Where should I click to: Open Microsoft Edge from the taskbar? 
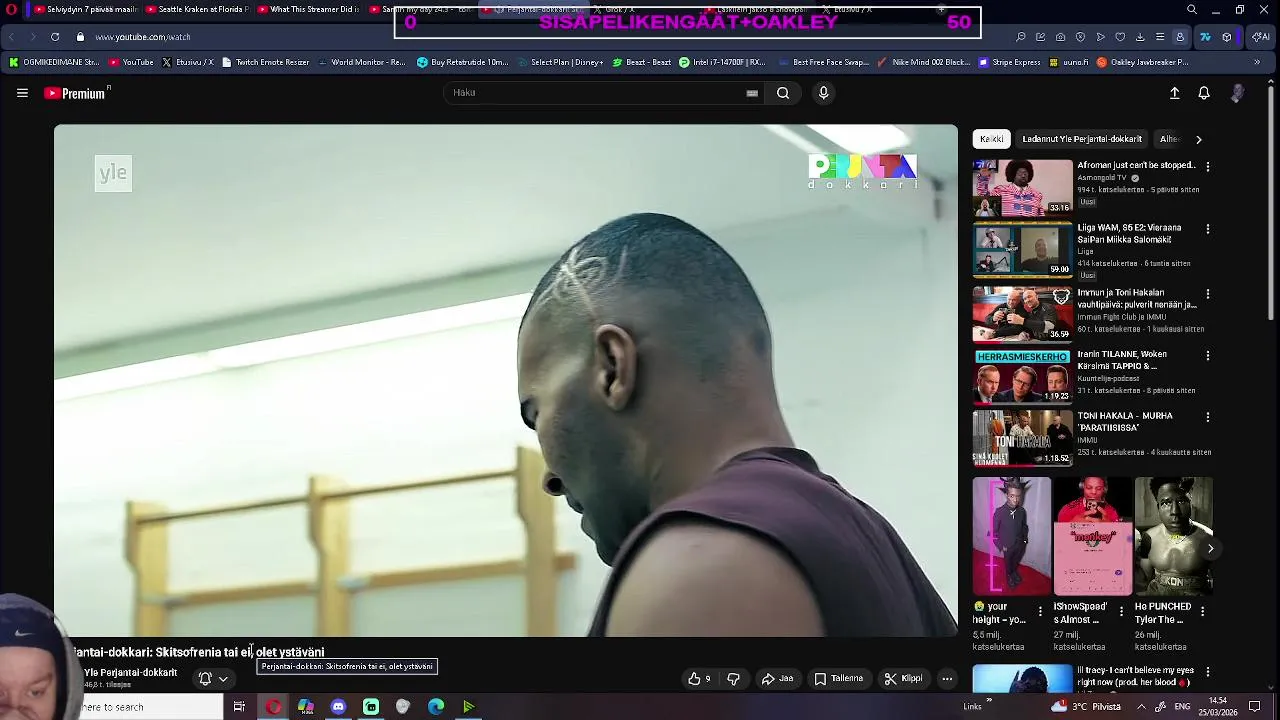pyautogui.click(x=436, y=707)
